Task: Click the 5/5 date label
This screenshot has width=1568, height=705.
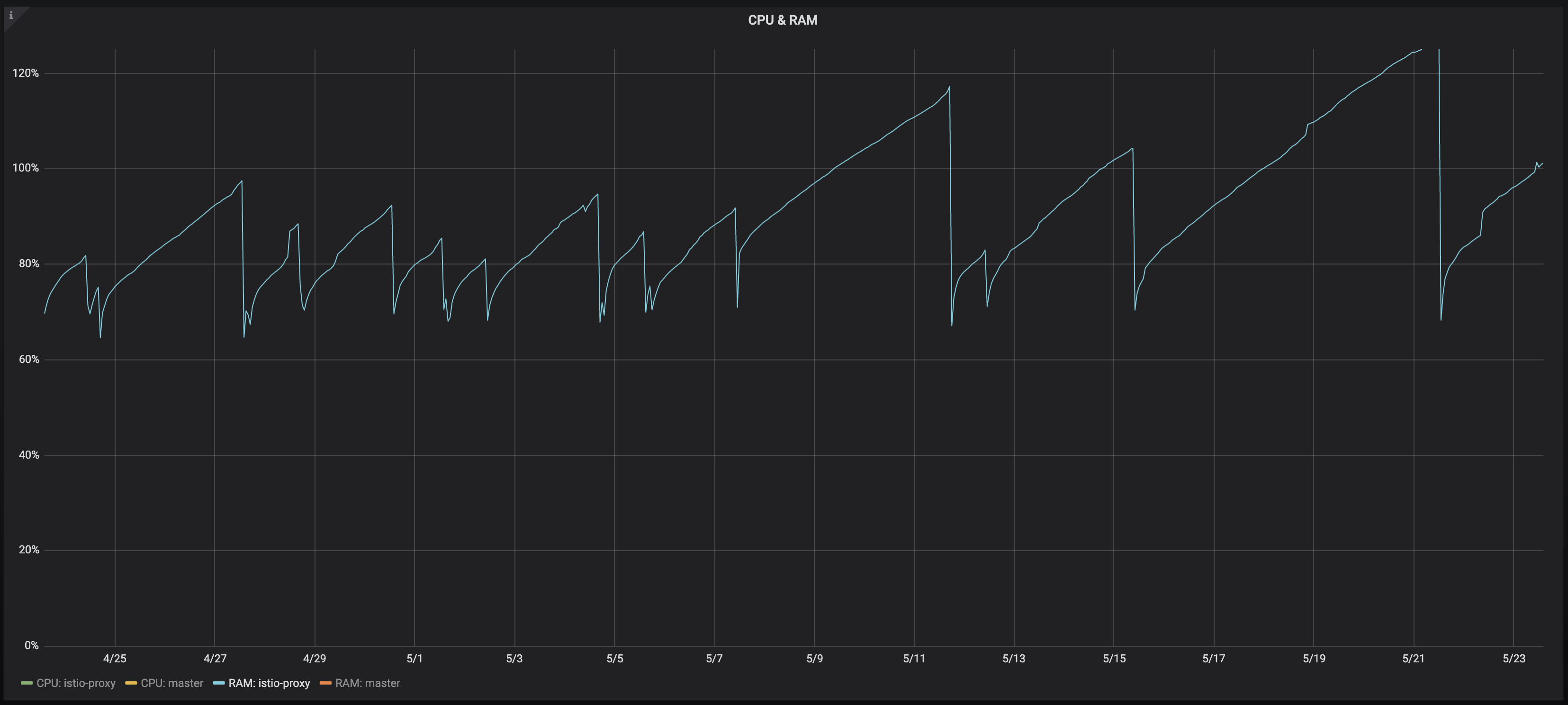Action: tap(615, 658)
